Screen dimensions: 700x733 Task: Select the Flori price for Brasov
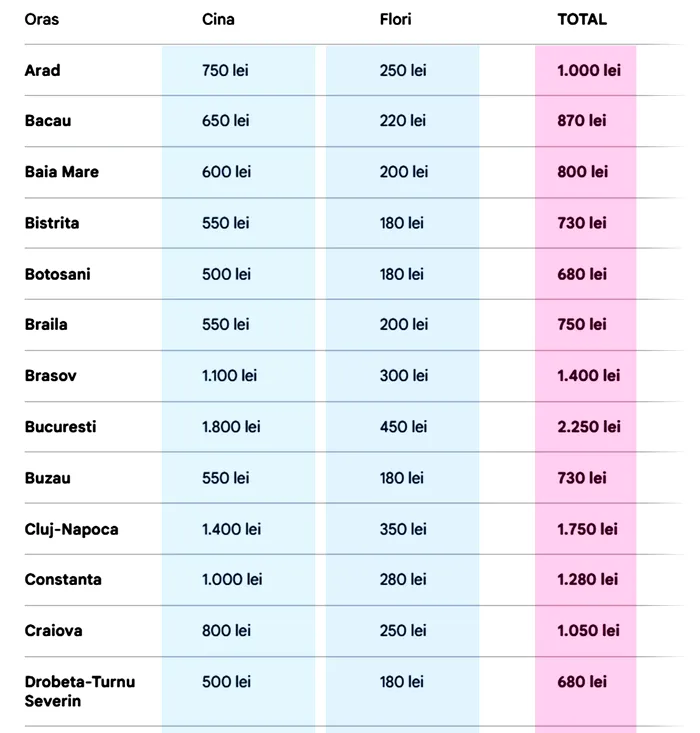(x=404, y=376)
